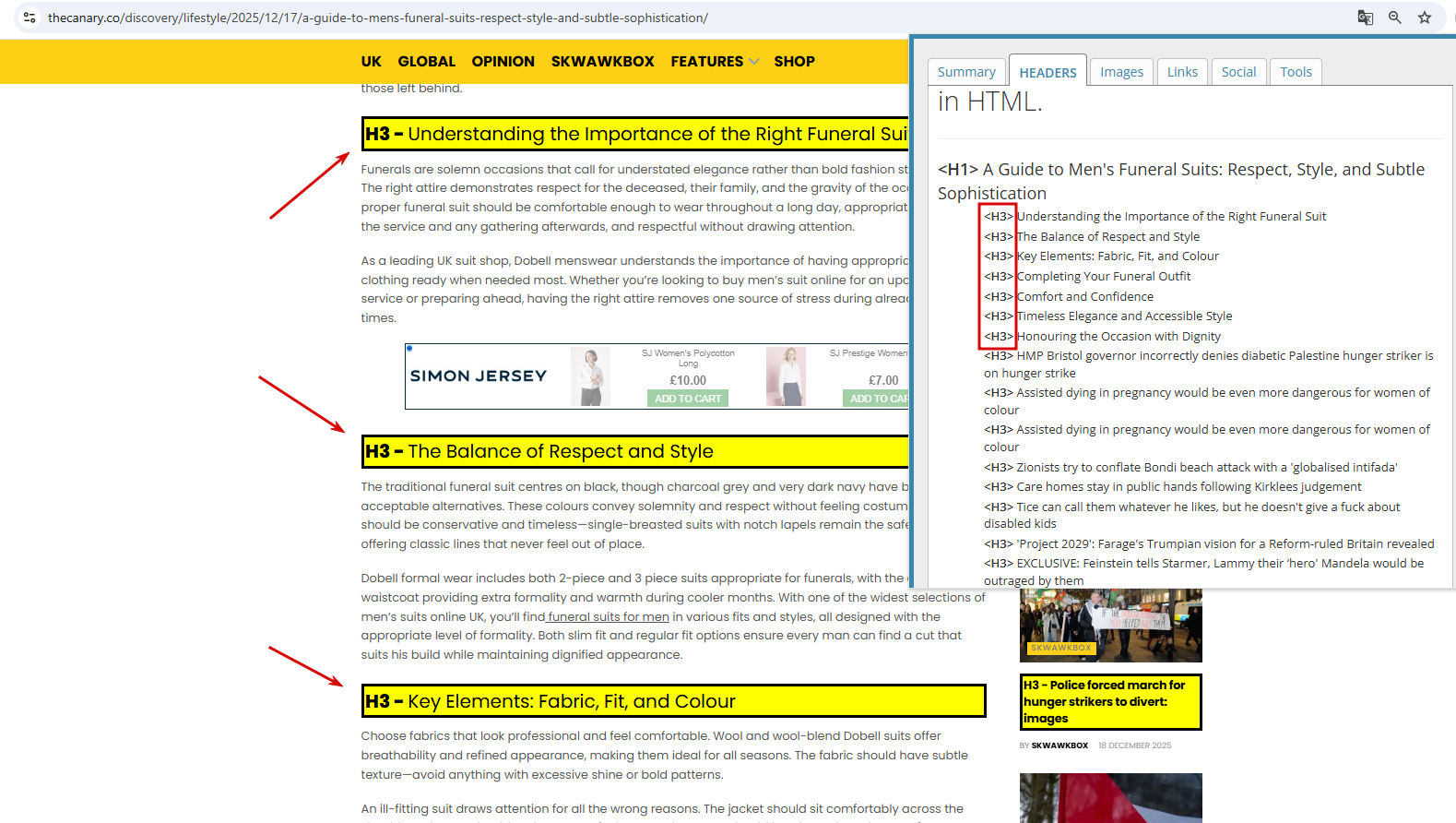
Task: Click the Simon Jersey ad logo
Action: 479,376
